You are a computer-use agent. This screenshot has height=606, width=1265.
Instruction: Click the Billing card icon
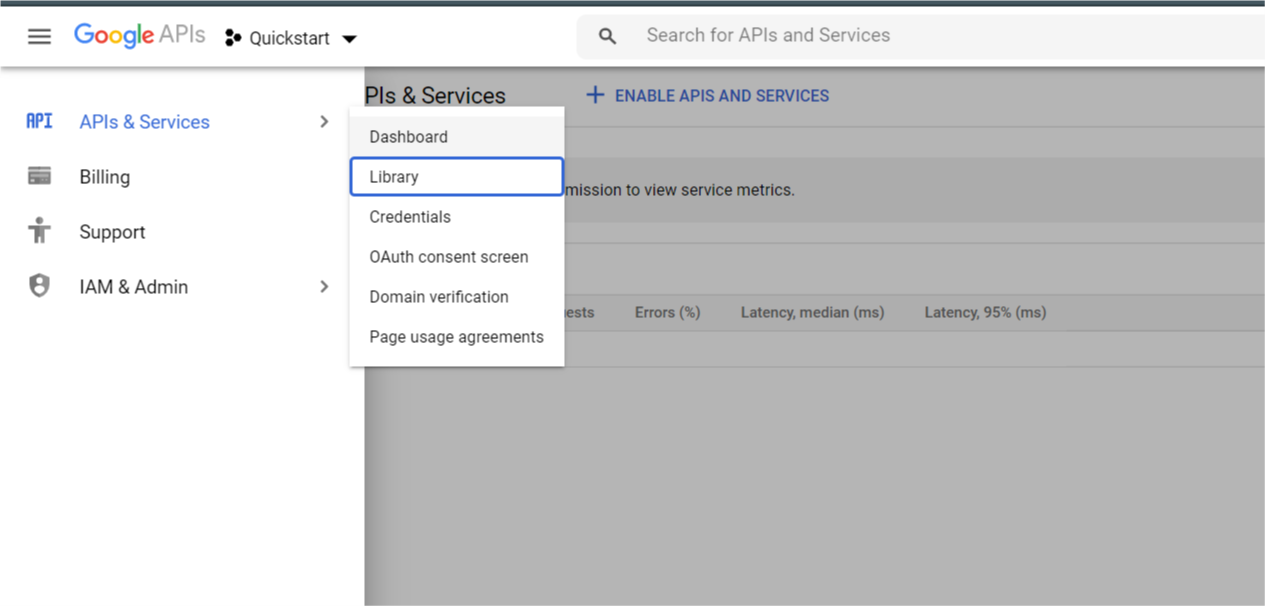click(x=39, y=176)
